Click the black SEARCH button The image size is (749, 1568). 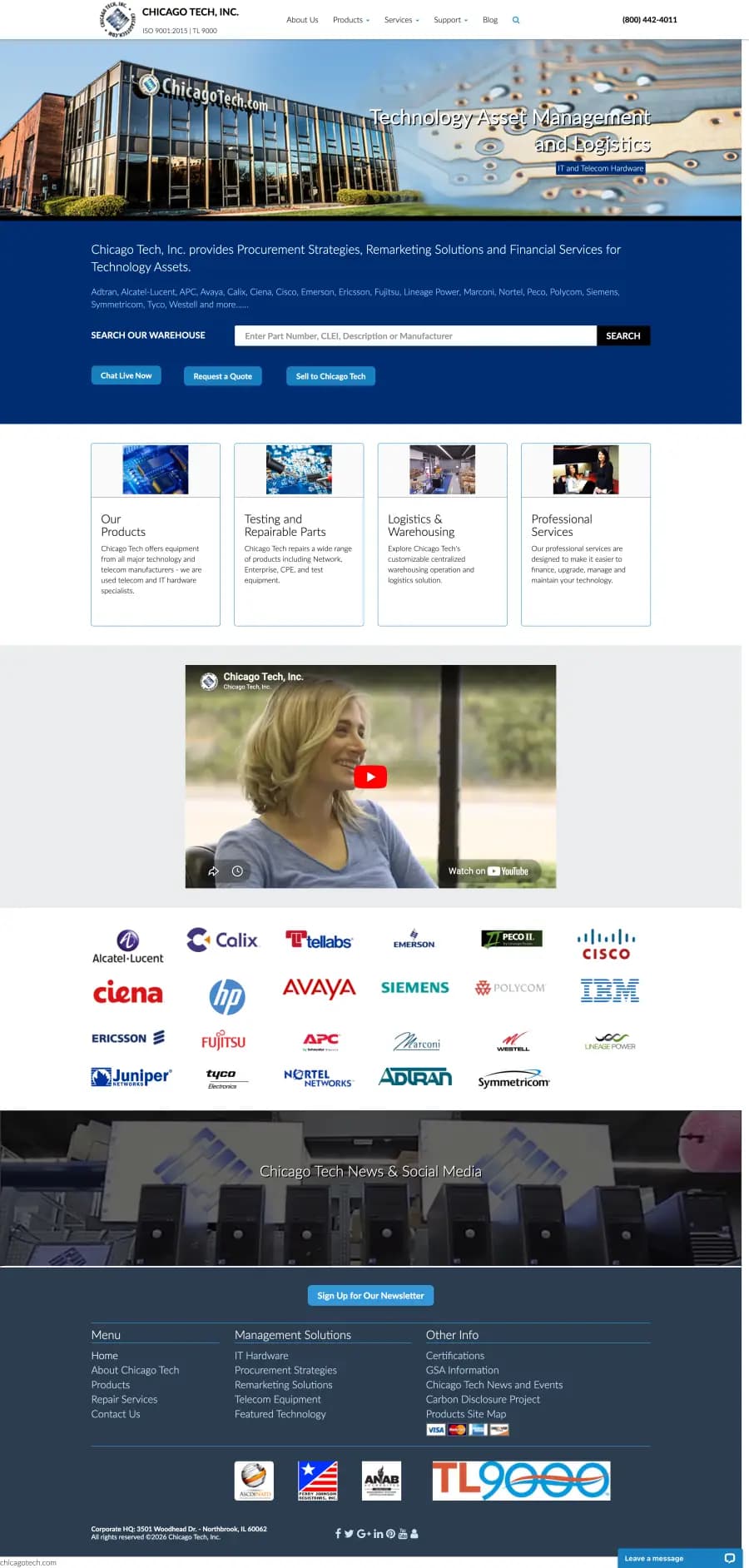pyautogui.click(x=623, y=335)
